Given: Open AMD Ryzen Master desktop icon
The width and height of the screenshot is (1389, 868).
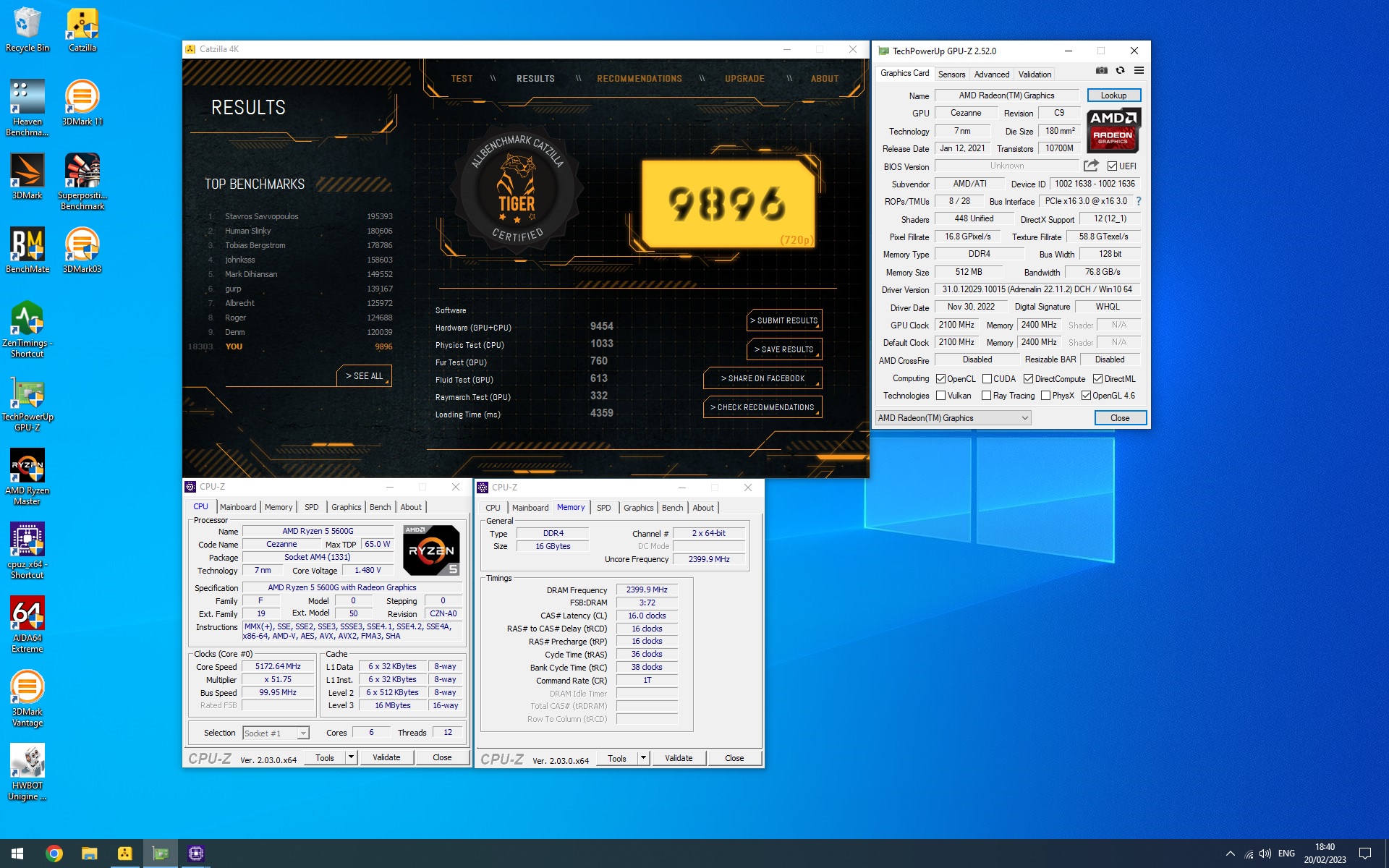Looking at the screenshot, I should 27,477.
